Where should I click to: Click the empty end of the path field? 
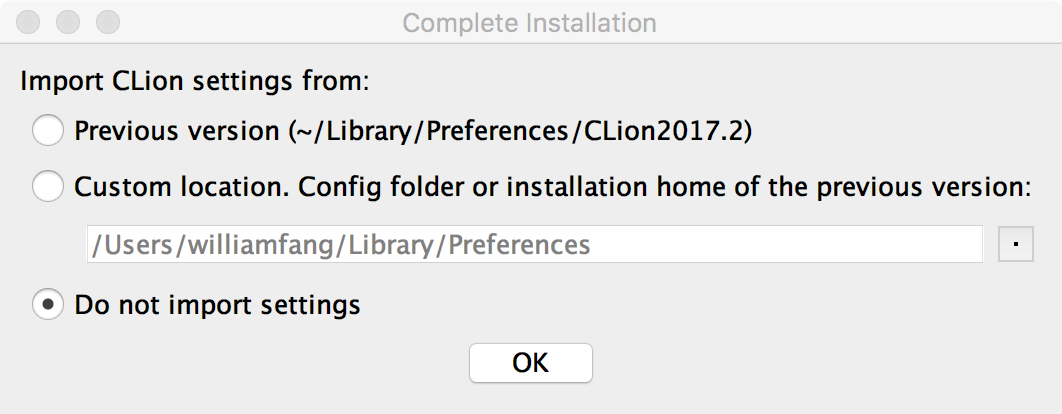(786, 244)
